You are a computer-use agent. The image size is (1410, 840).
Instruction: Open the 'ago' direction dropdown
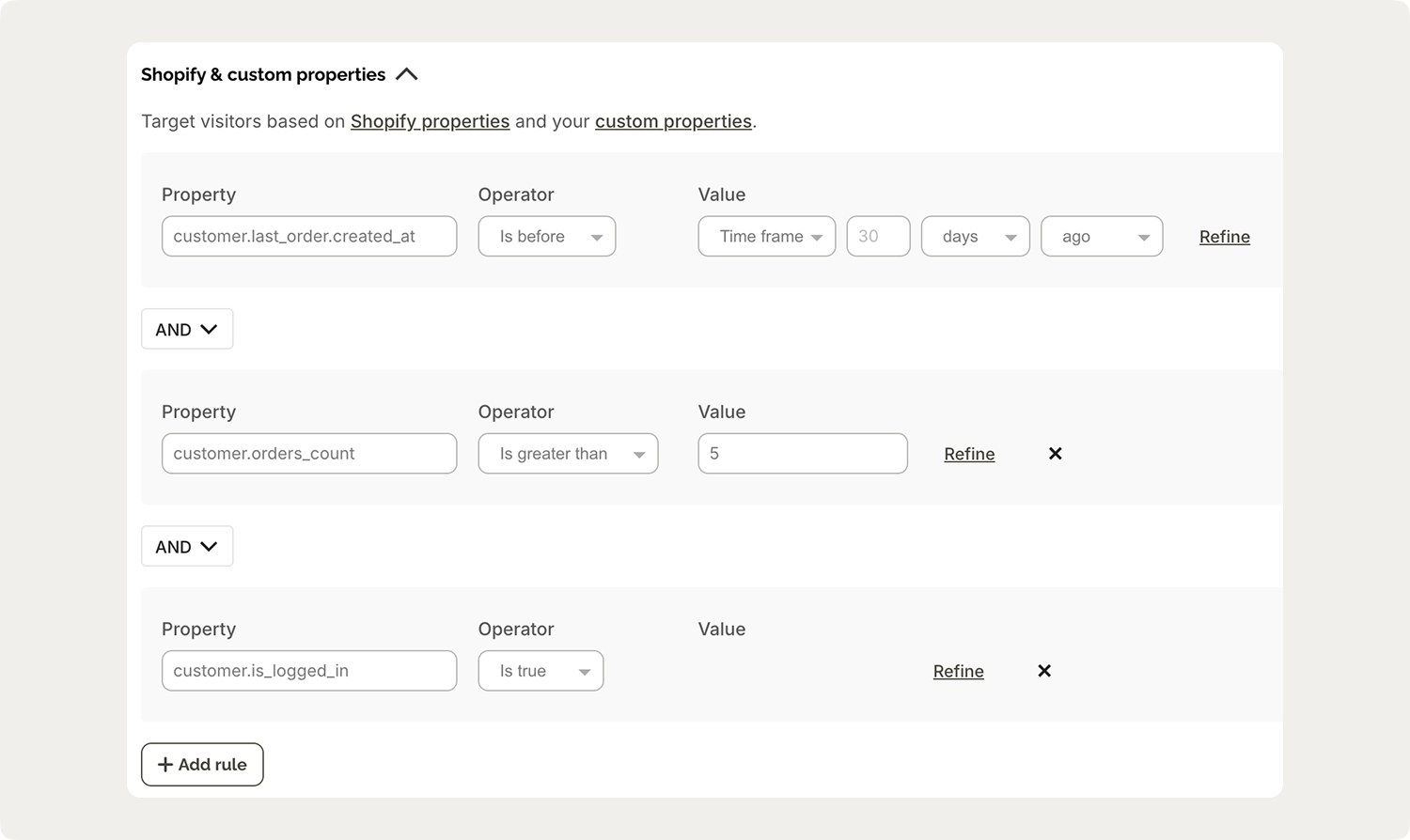(1102, 237)
